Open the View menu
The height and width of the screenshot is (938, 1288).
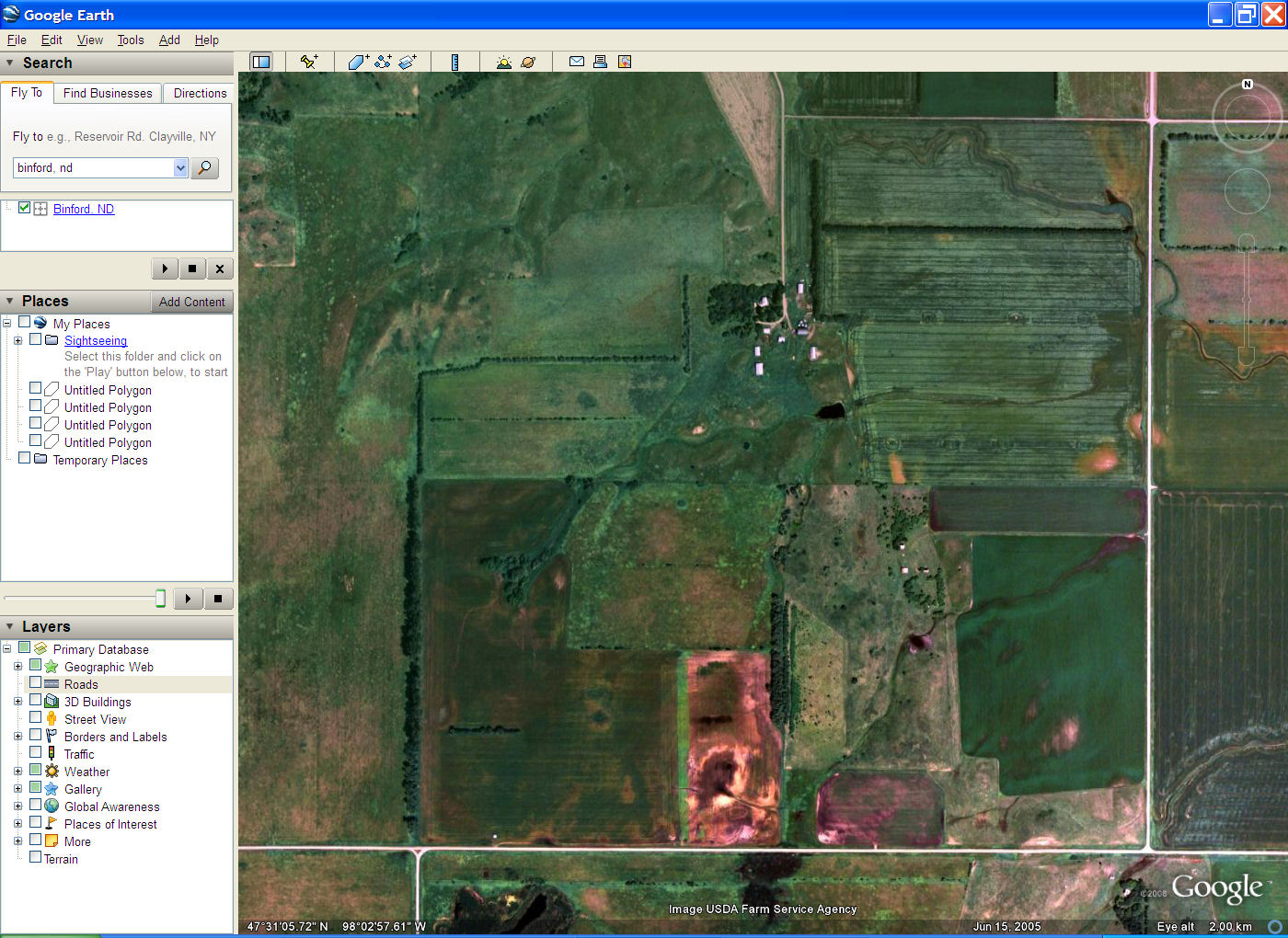(x=90, y=40)
